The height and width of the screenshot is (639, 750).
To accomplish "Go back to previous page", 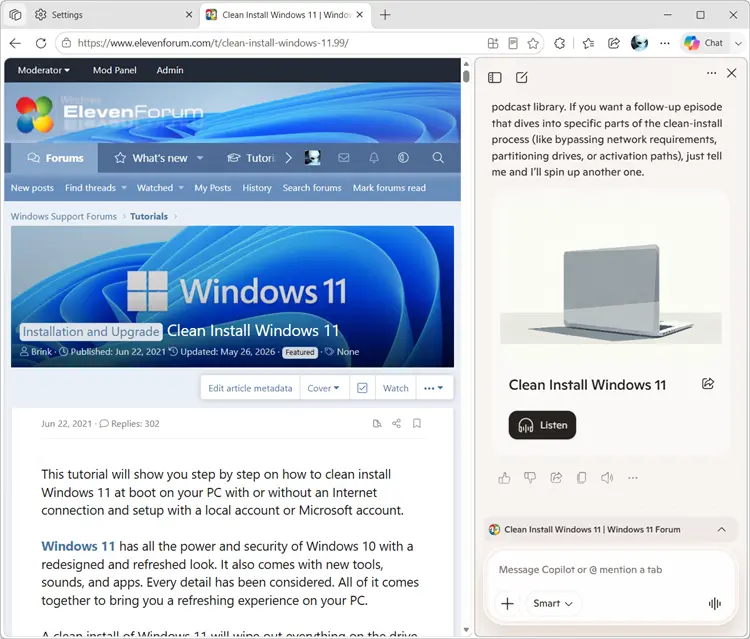I will pos(15,43).
